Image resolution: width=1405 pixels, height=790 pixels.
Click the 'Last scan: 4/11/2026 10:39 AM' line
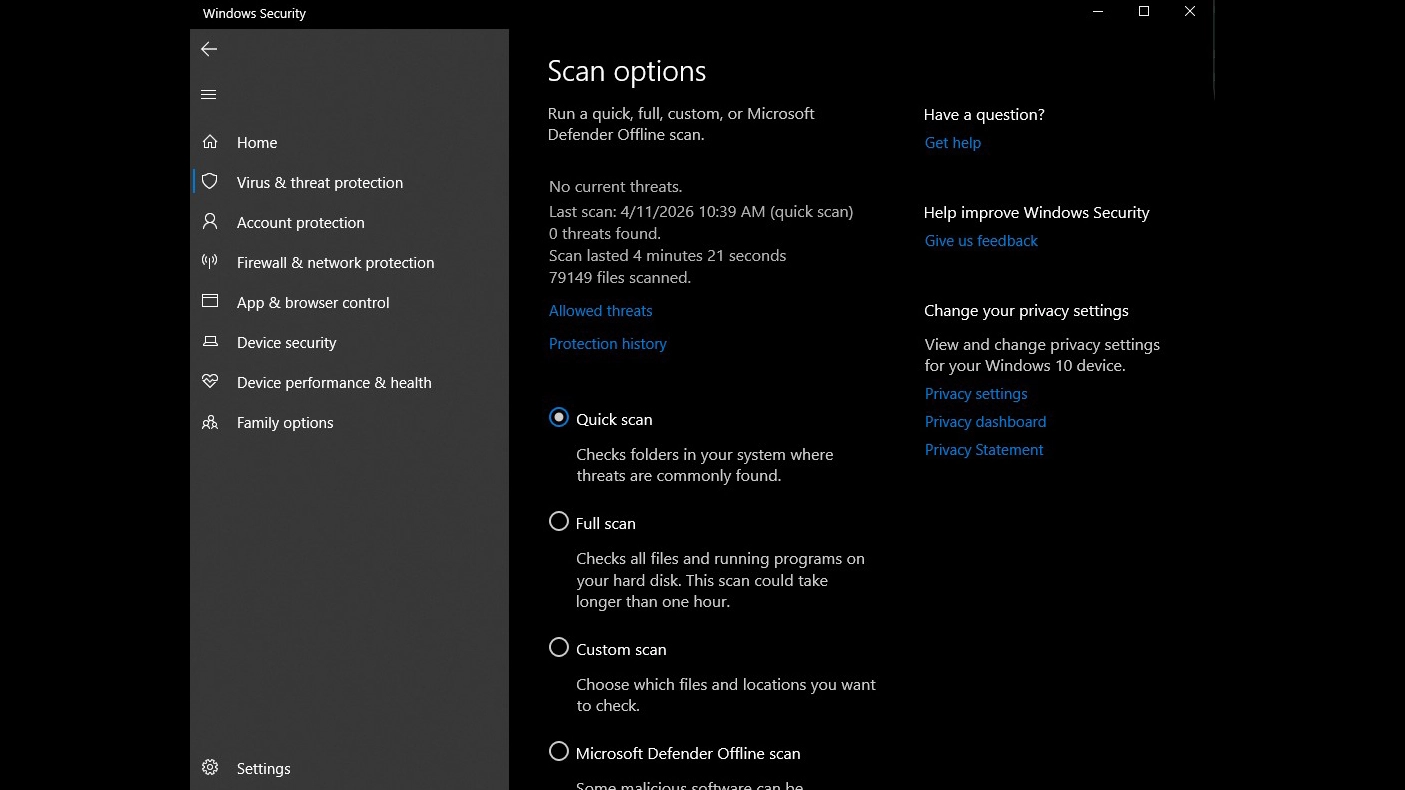tap(701, 212)
